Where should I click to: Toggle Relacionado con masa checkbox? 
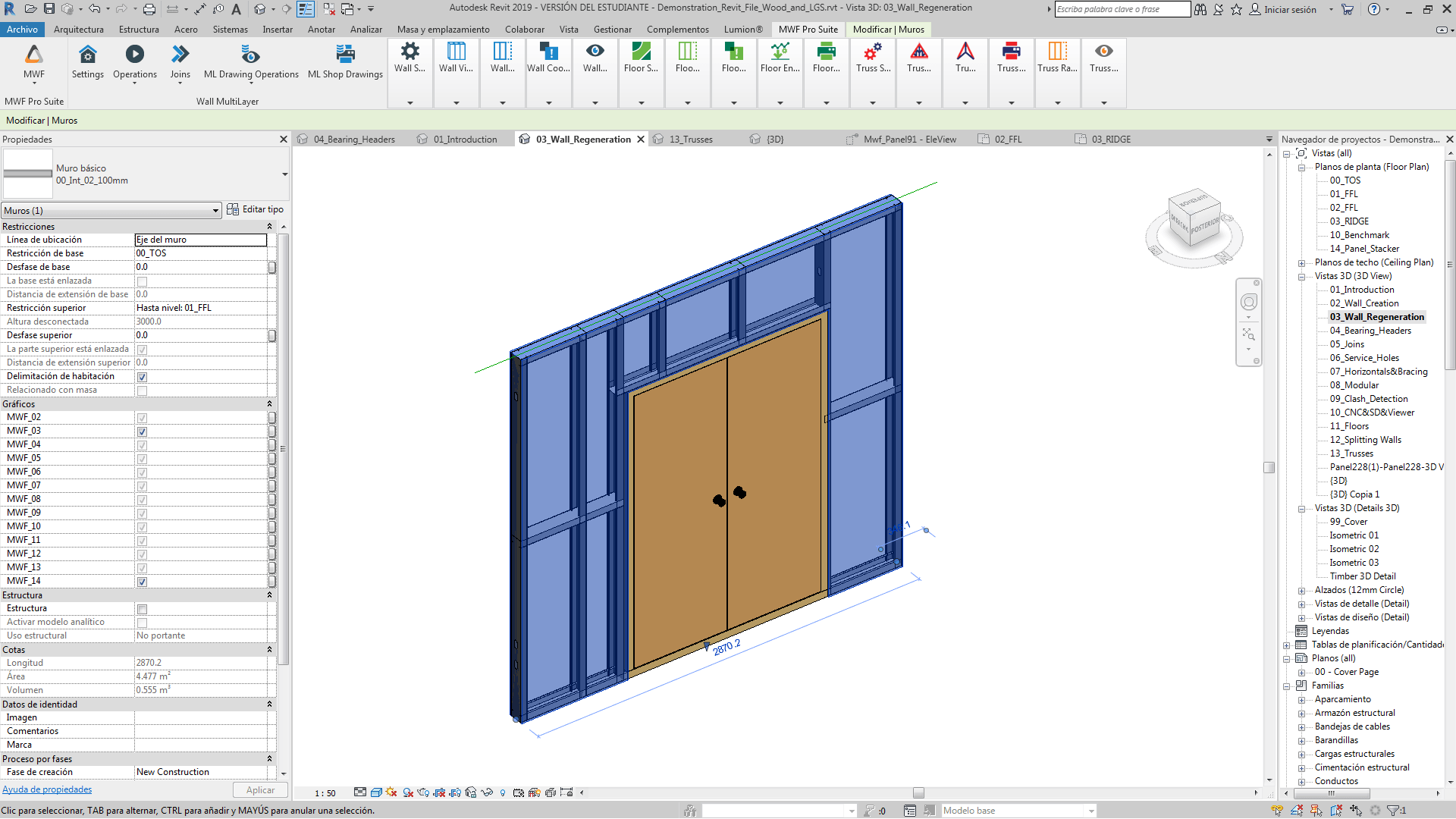(x=142, y=391)
